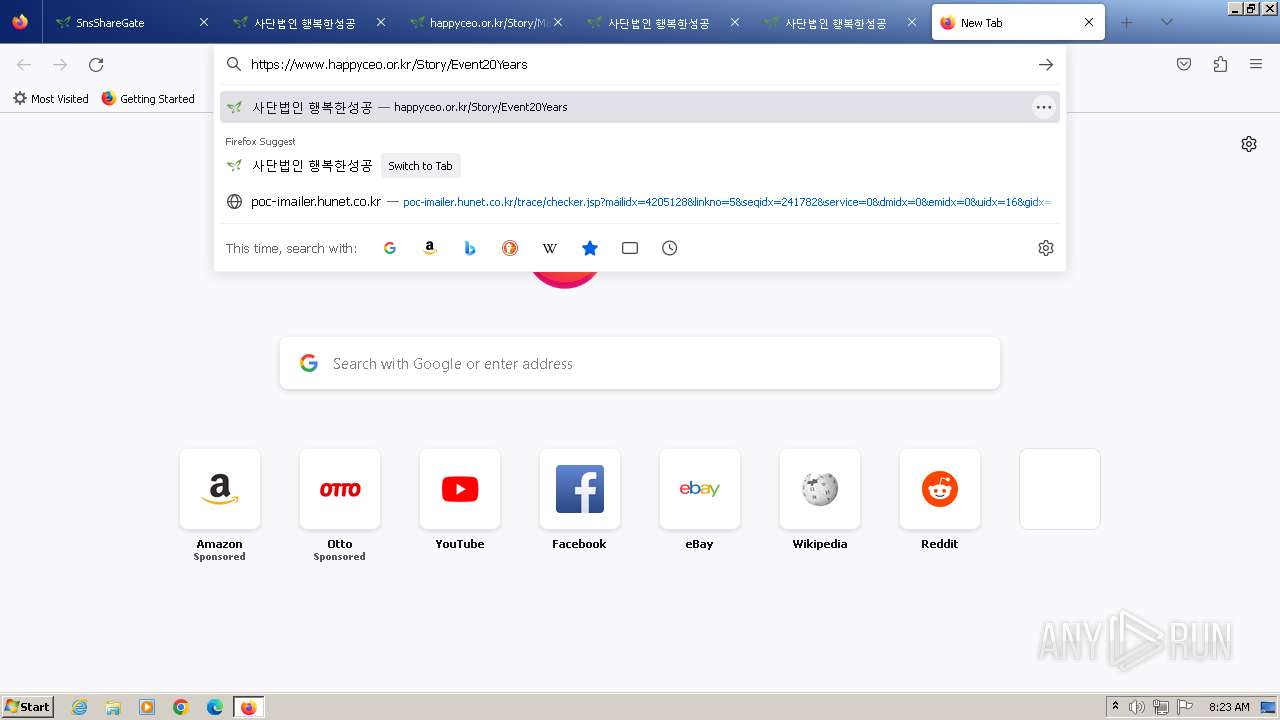Reload the current page
This screenshot has height=720, width=1280.
pyautogui.click(x=96, y=64)
